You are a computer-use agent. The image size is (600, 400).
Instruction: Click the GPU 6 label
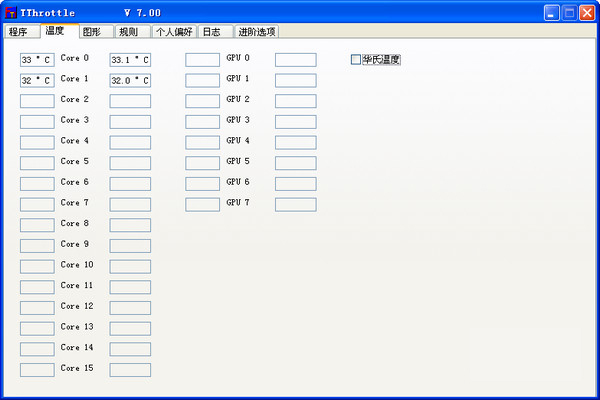coord(238,182)
